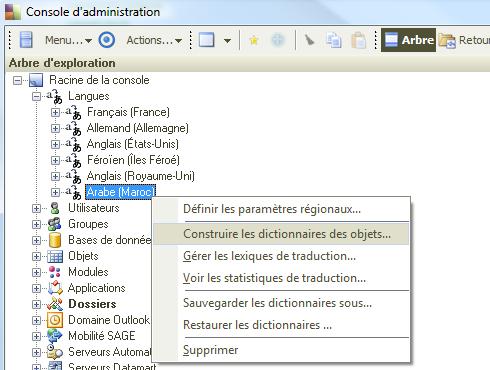Select the Langues tree item

point(89,96)
